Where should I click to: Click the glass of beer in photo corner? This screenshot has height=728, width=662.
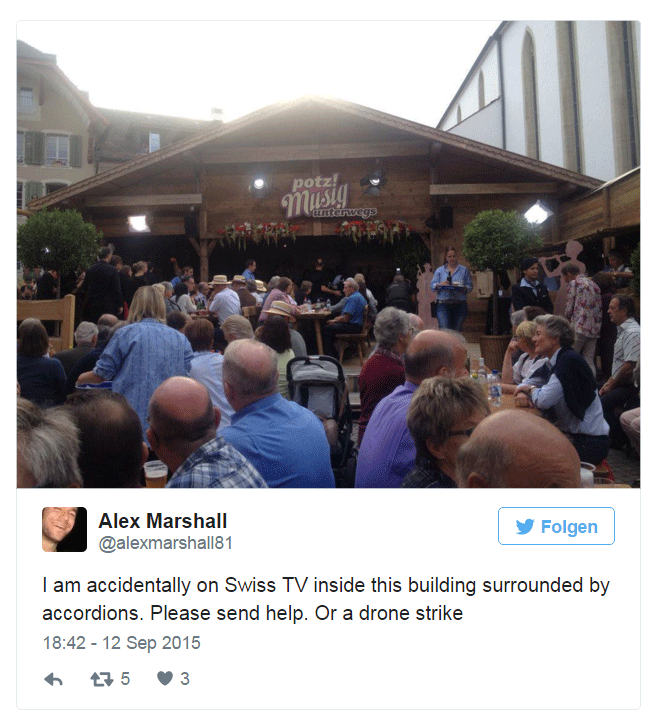coord(156,474)
